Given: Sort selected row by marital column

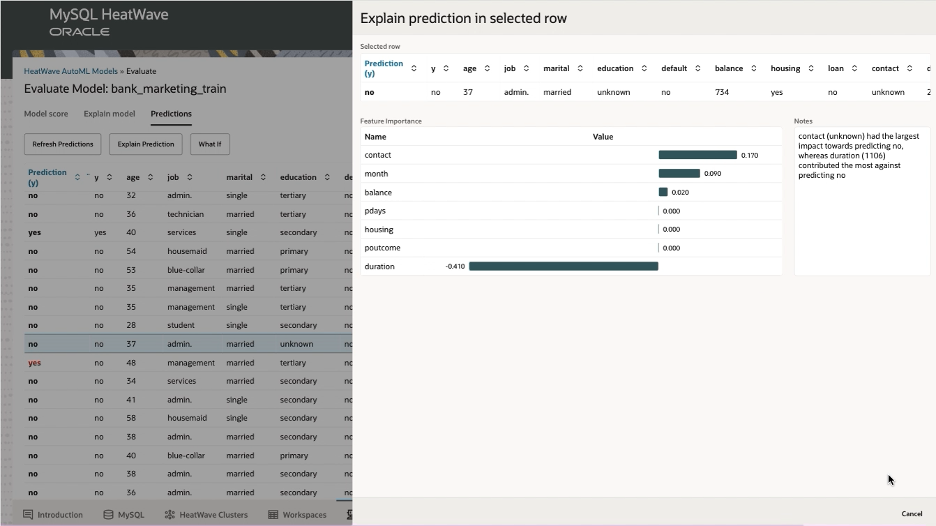Looking at the screenshot, I should coord(580,69).
